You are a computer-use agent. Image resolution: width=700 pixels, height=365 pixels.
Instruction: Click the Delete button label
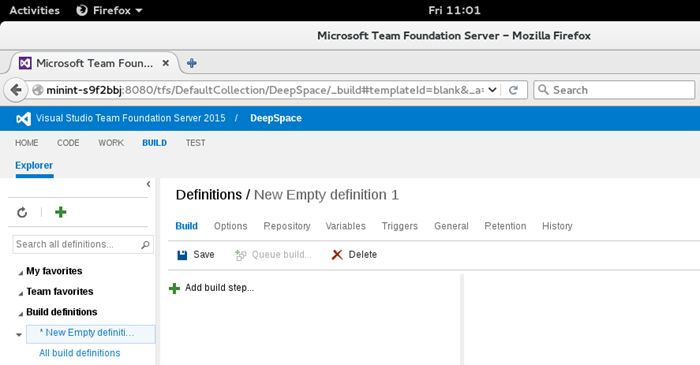(x=362, y=255)
